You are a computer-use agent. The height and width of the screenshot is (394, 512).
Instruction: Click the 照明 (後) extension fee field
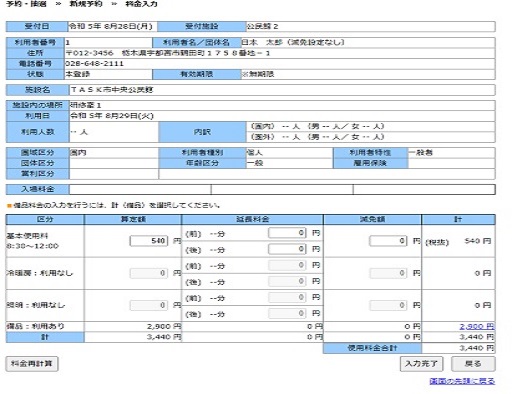(x=287, y=313)
